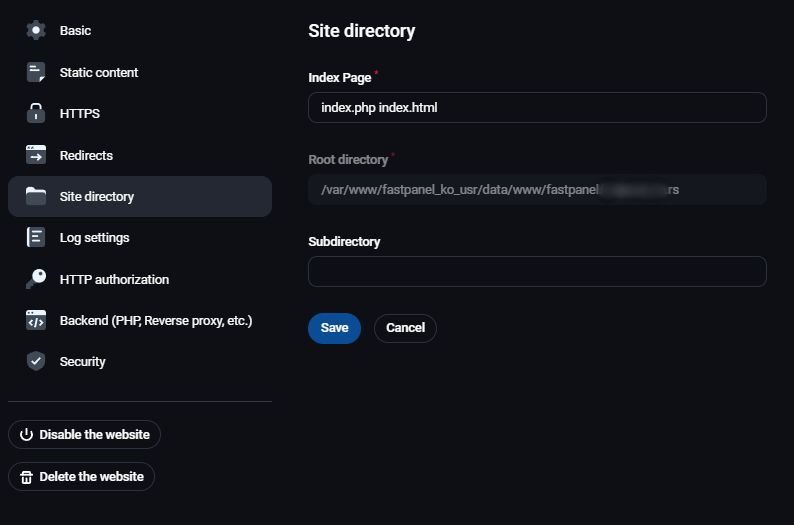This screenshot has height=525, width=794.
Task: Open the Basic settings label
Action: pyautogui.click(x=75, y=31)
